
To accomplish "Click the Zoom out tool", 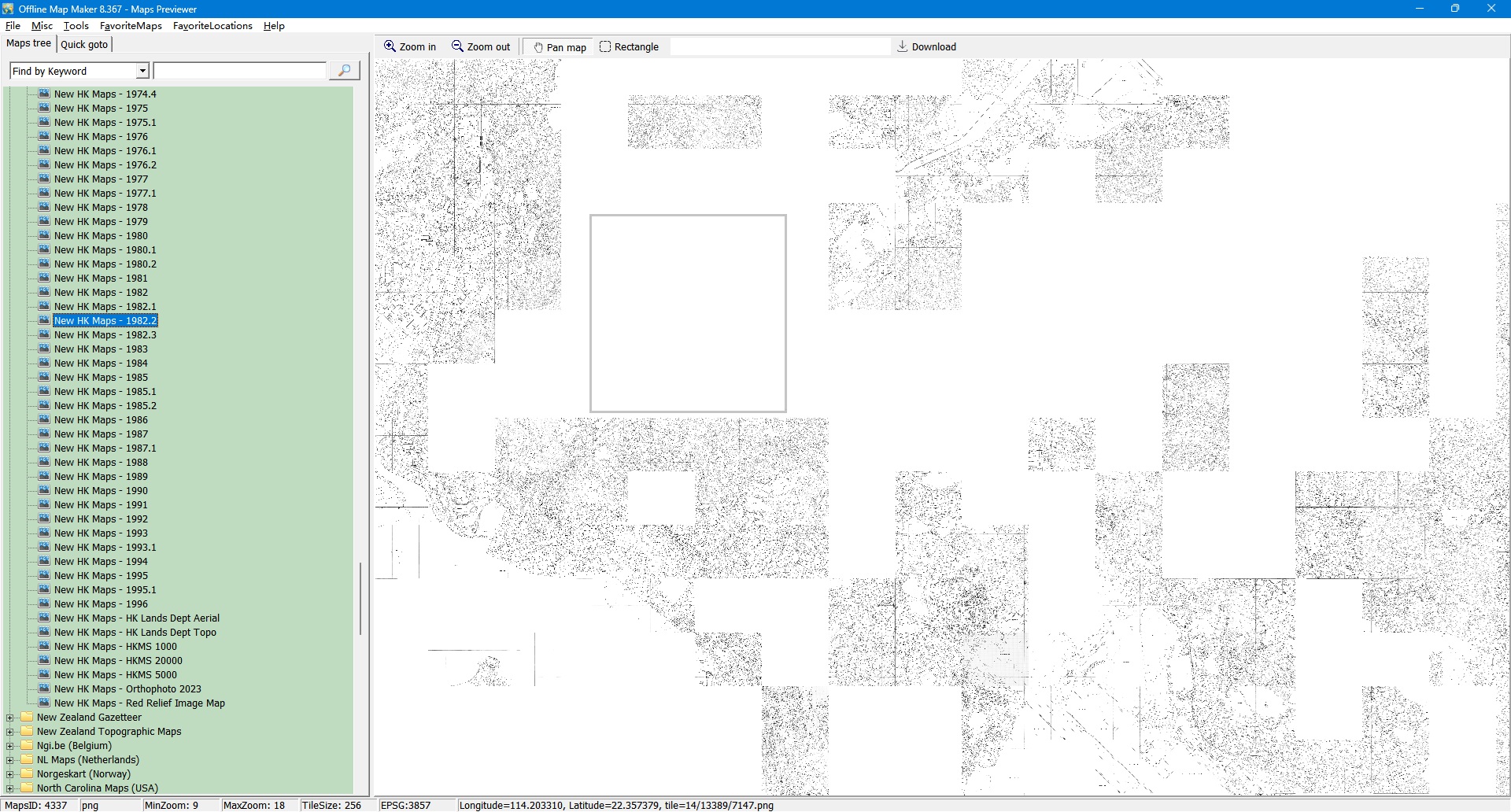I will click(480, 47).
